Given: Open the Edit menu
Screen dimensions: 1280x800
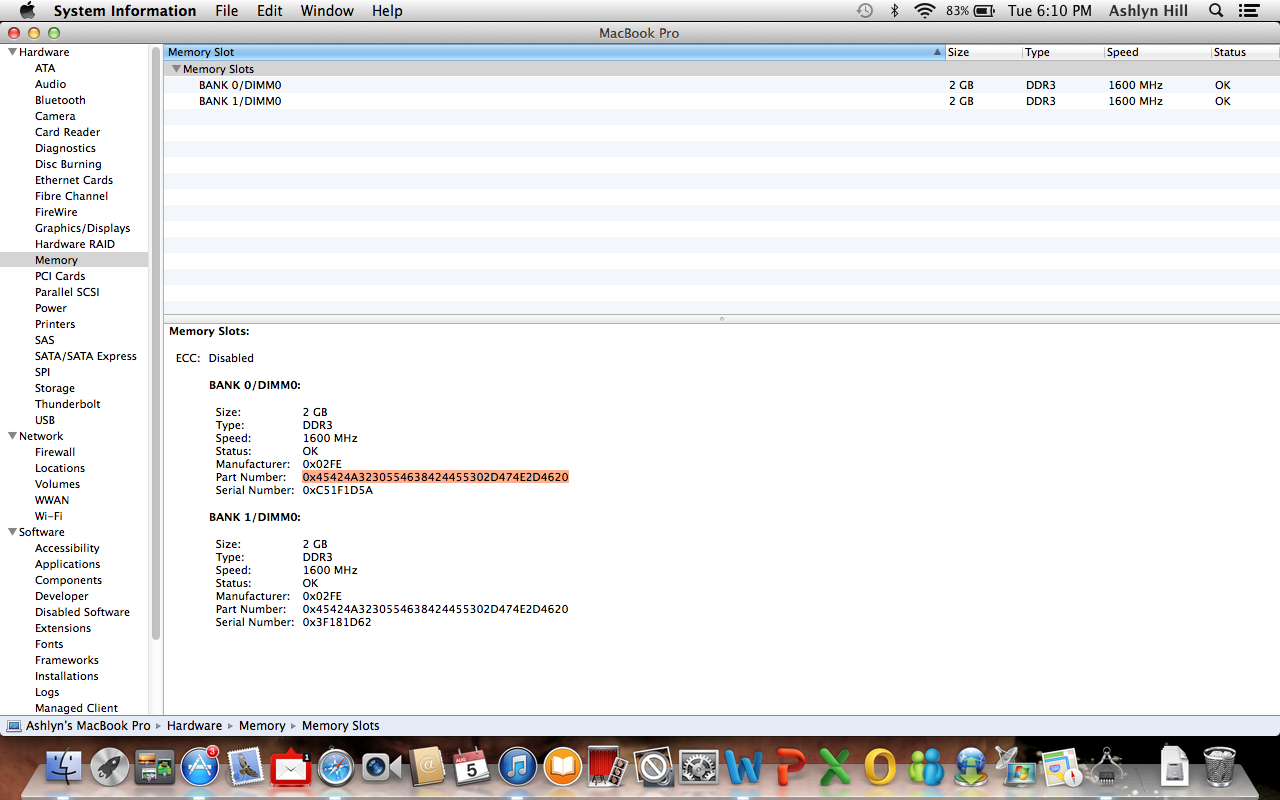Looking at the screenshot, I should [270, 11].
